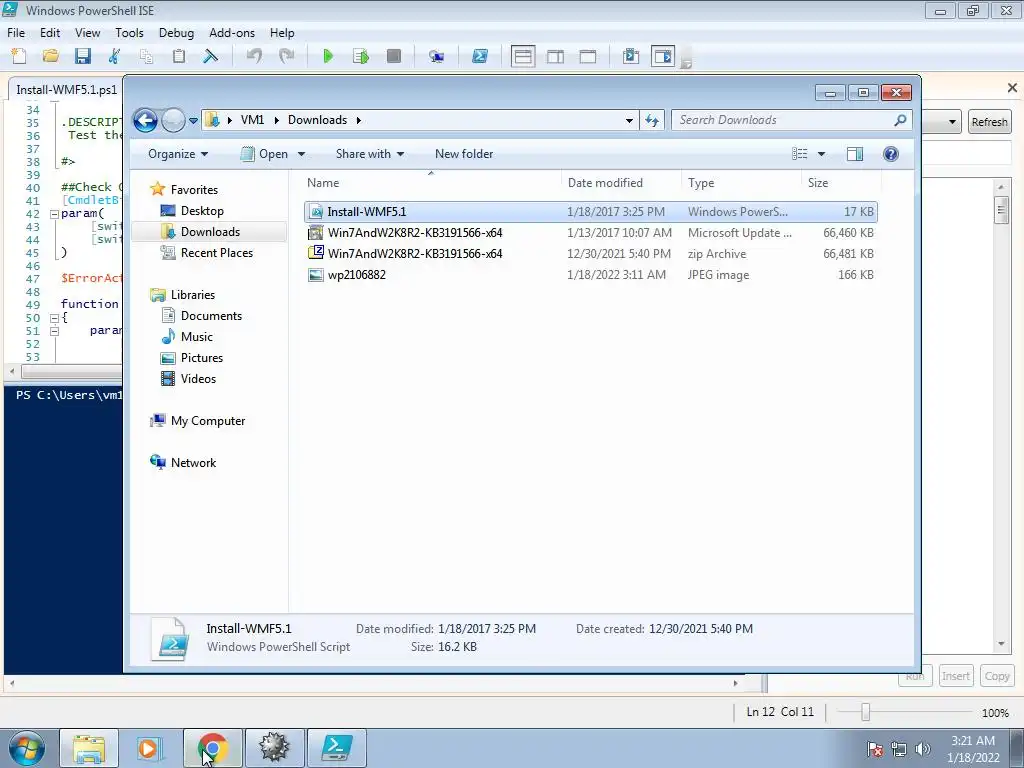Select the Install-WMF5.1.ps1 script tab

pos(65,89)
